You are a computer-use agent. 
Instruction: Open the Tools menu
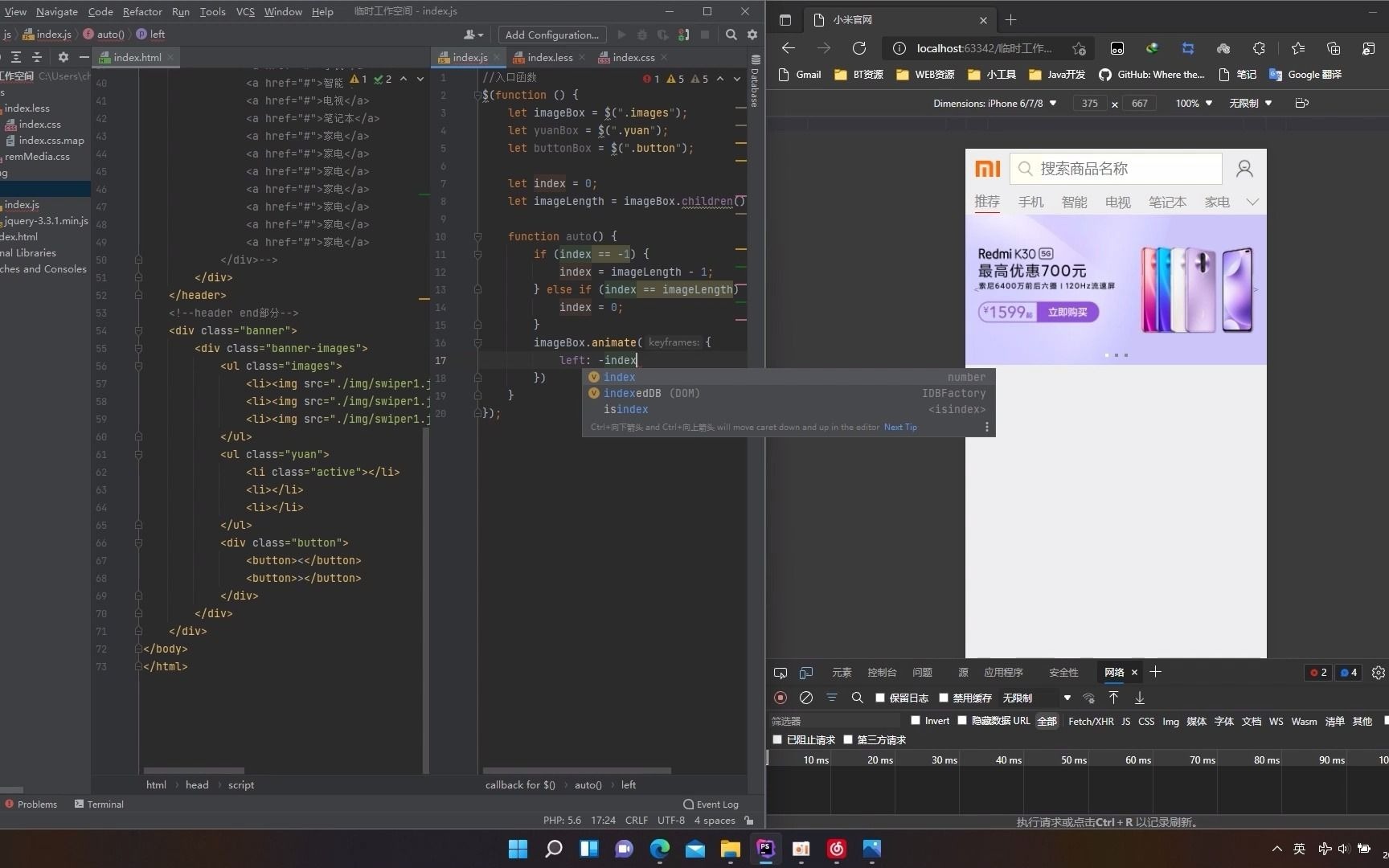[212, 11]
